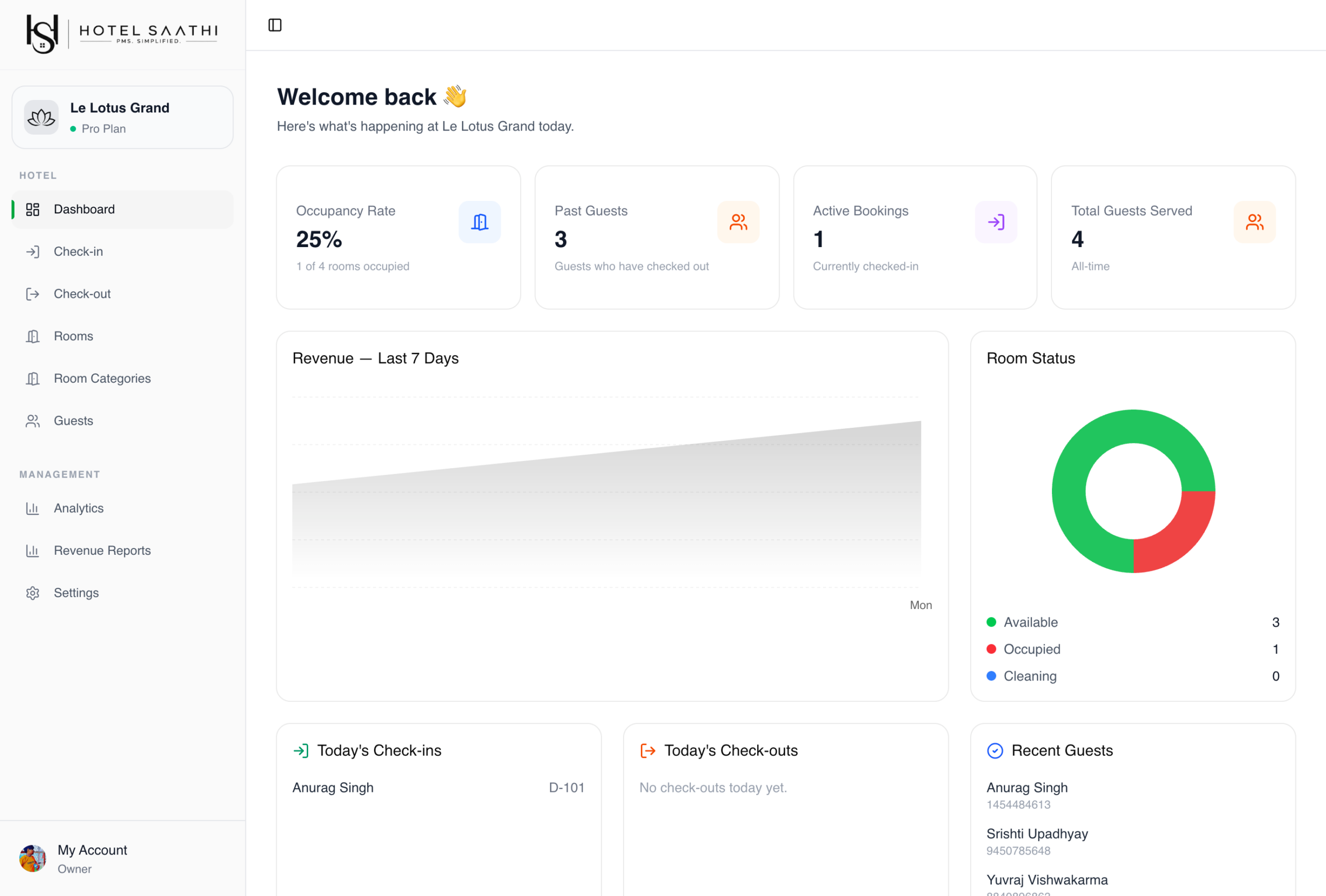Image resolution: width=1326 pixels, height=896 pixels.
Task: Select the Occupied legend entry
Action: [1133, 649]
